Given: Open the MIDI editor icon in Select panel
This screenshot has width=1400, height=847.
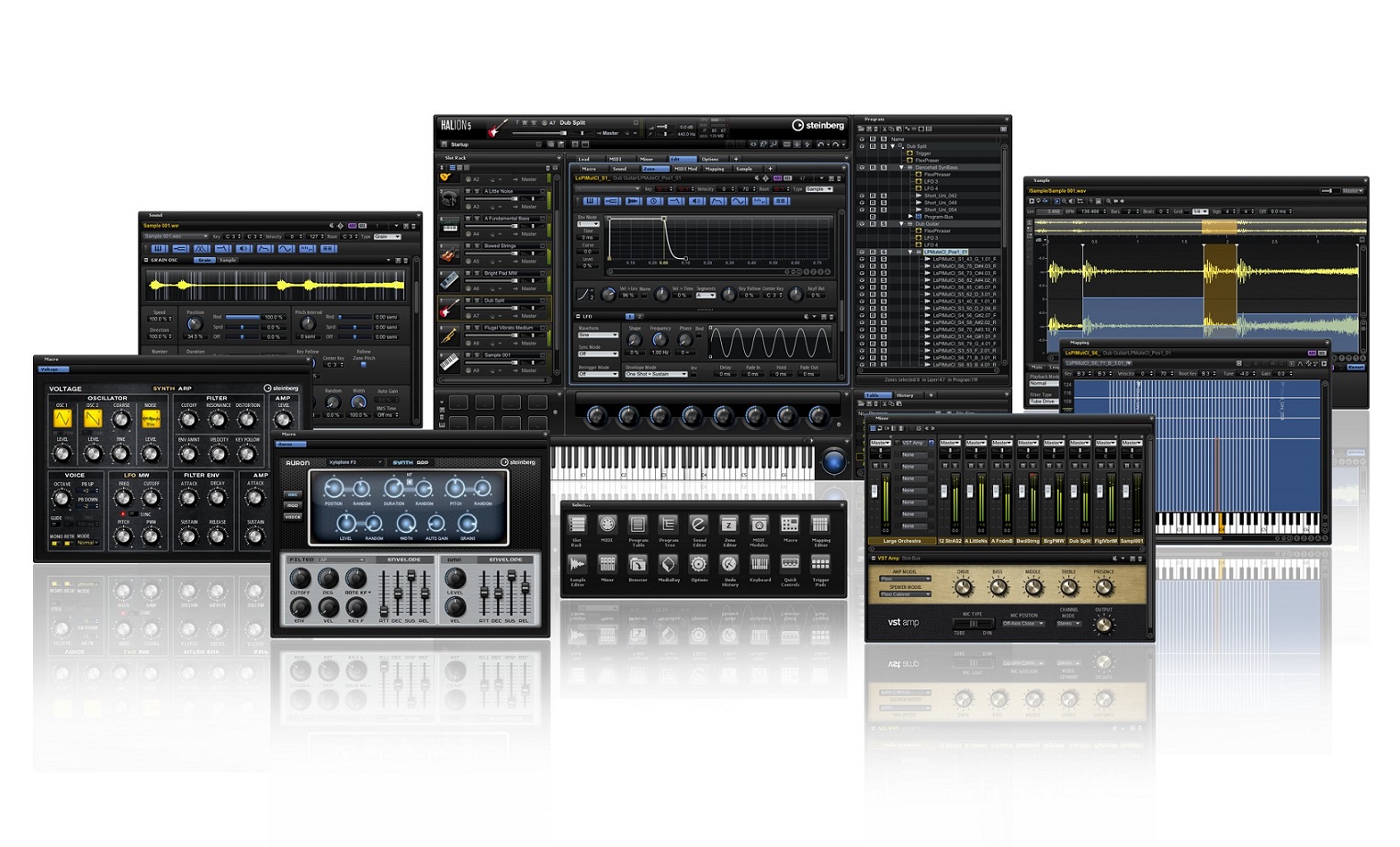Looking at the screenshot, I should 607,525.
